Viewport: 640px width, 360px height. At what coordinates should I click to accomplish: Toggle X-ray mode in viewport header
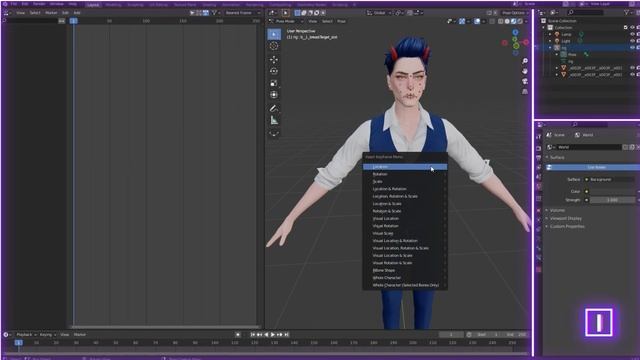pos(492,21)
